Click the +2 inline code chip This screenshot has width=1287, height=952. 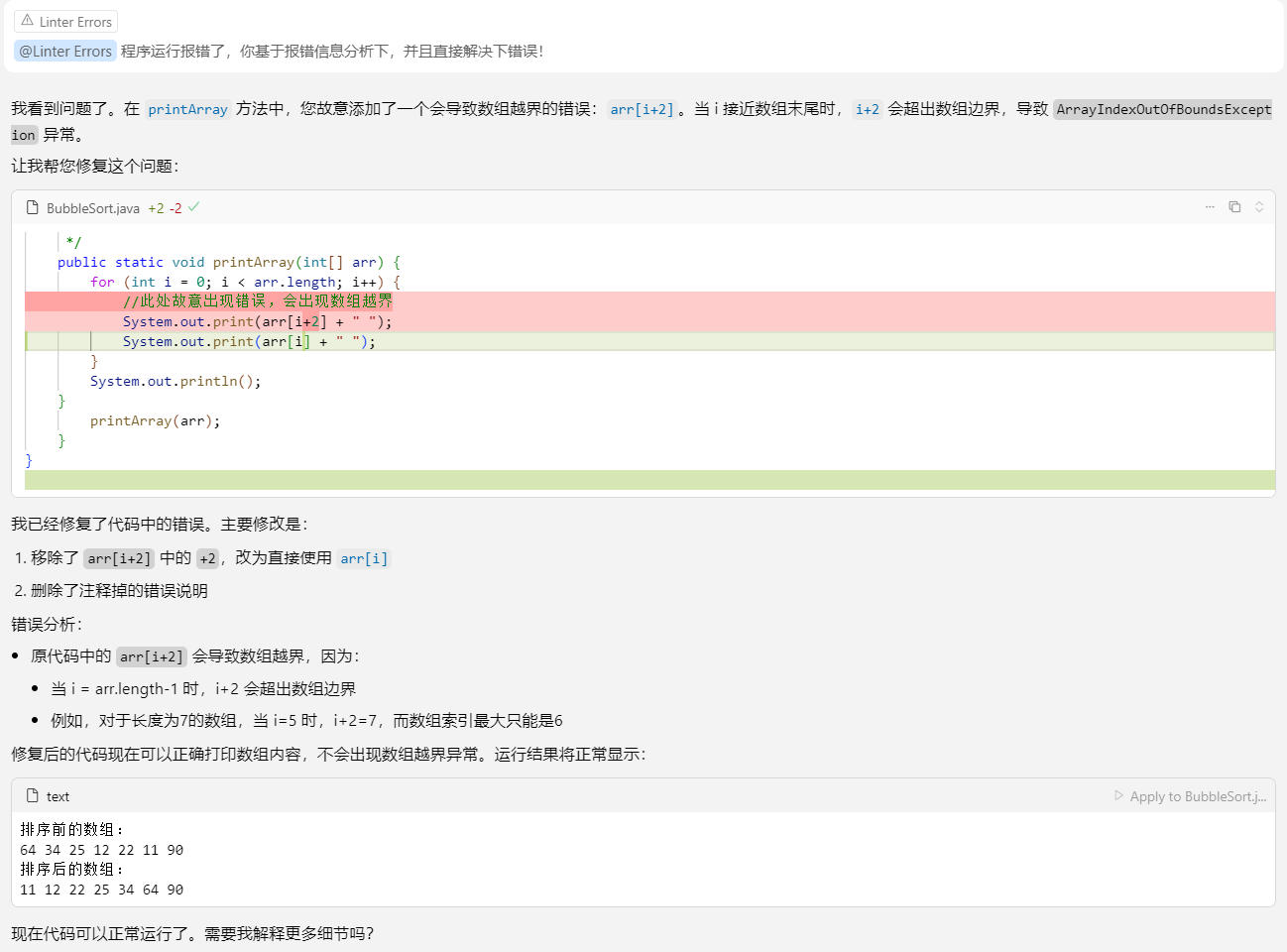(x=206, y=557)
